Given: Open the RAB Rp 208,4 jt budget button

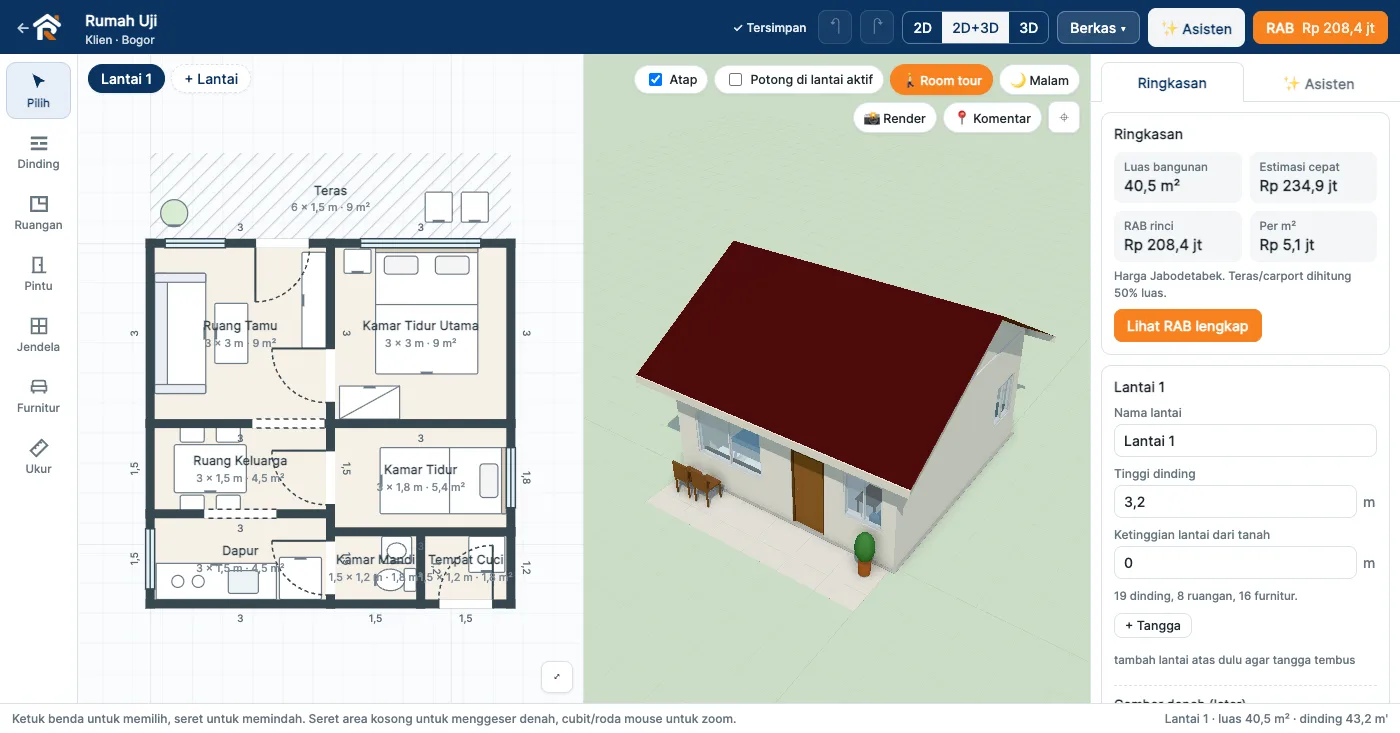Looking at the screenshot, I should pos(1320,28).
